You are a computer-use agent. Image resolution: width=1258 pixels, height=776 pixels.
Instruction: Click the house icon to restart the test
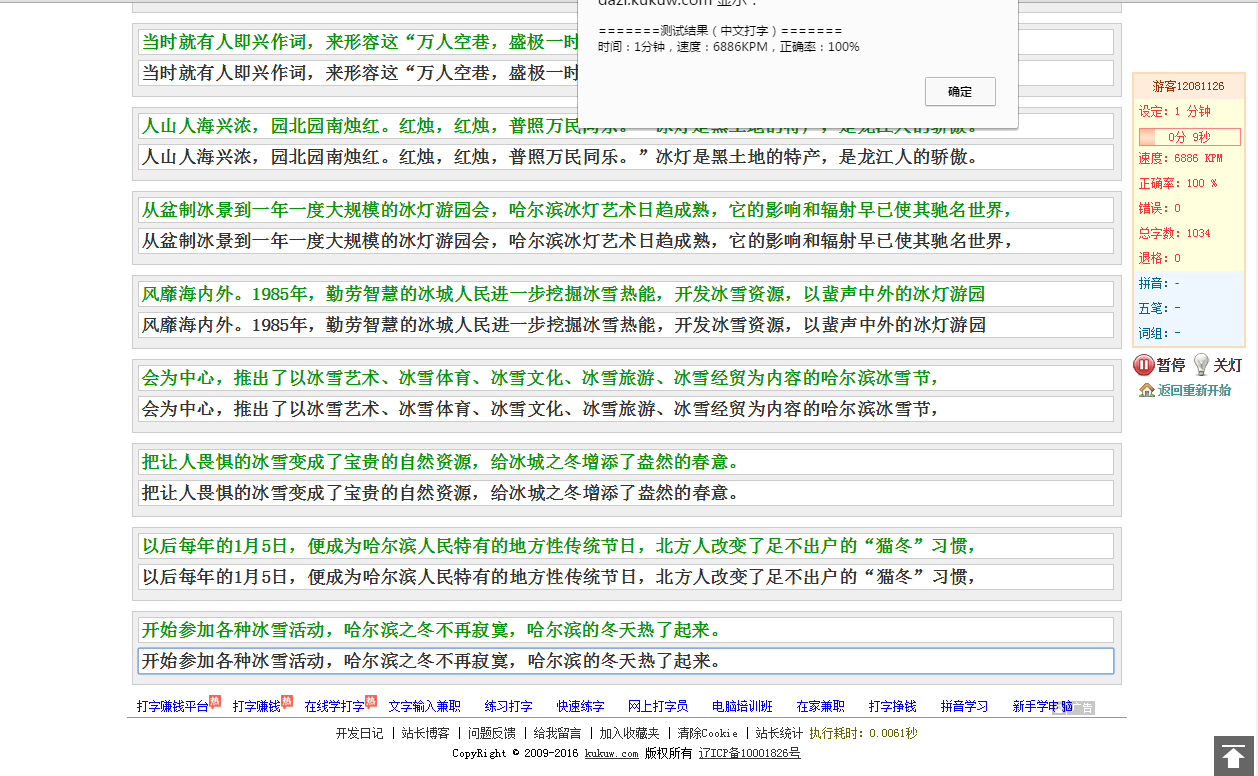(x=1146, y=390)
